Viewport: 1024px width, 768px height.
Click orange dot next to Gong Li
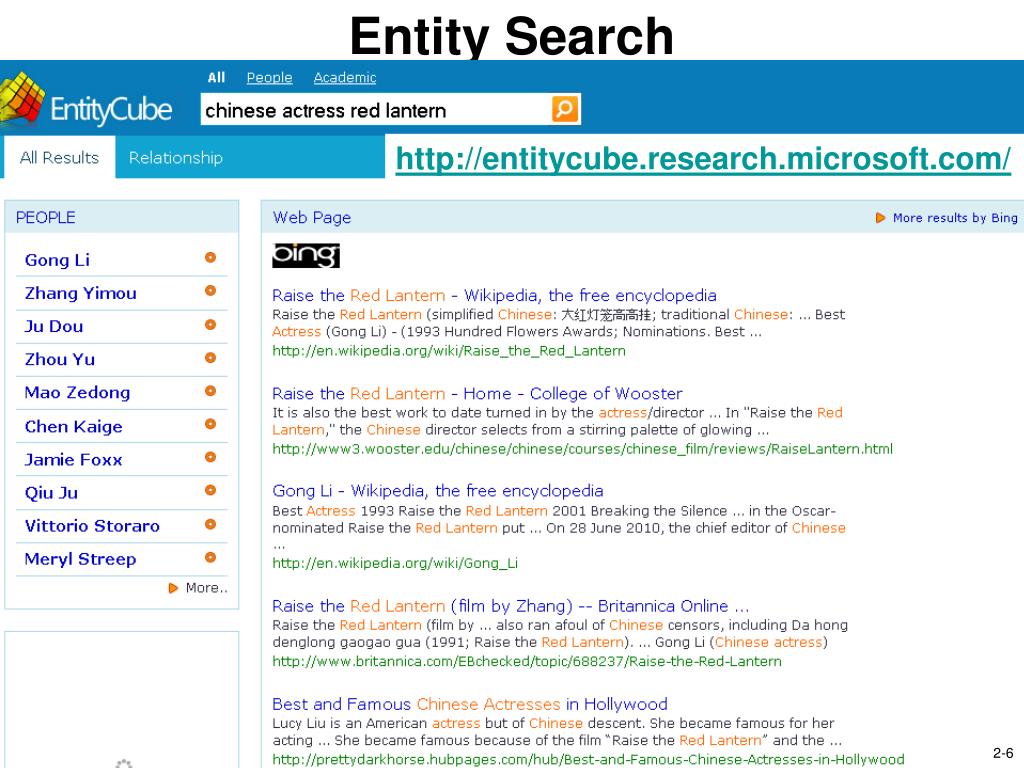pyautogui.click(x=210, y=257)
